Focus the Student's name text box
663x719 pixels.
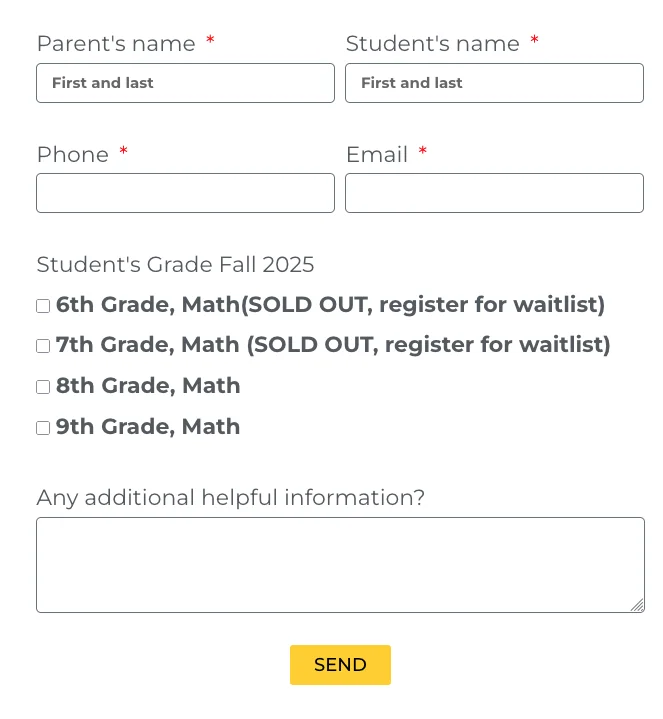click(494, 83)
